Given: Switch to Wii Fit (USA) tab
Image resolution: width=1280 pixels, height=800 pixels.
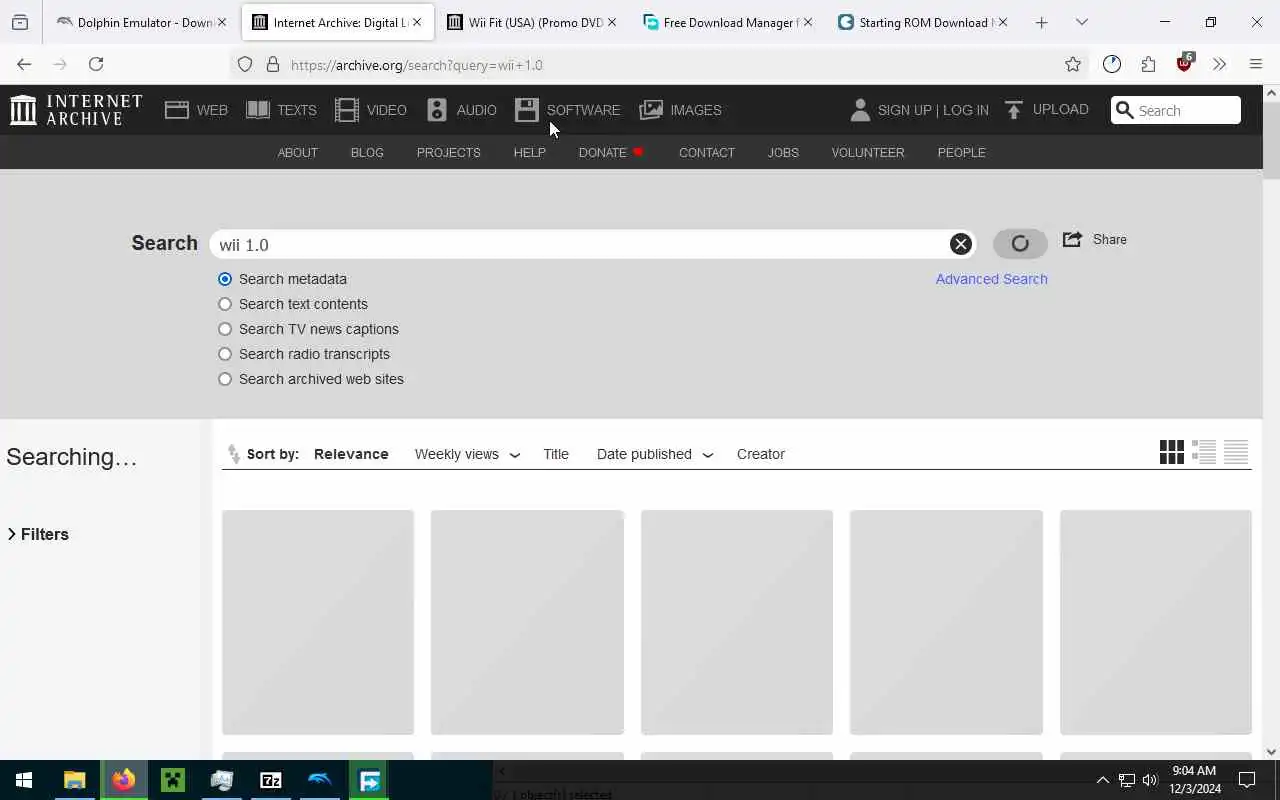Looking at the screenshot, I should click(x=532, y=22).
